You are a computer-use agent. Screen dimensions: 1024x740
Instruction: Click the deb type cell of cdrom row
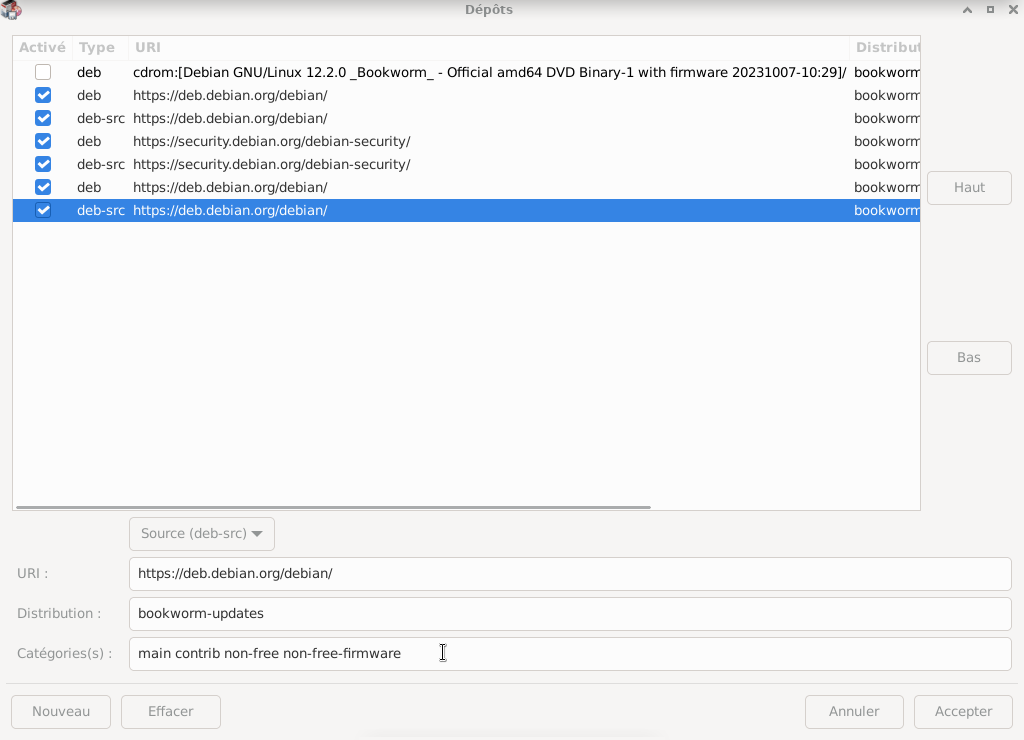pyautogui.click(x=89, y=72)
